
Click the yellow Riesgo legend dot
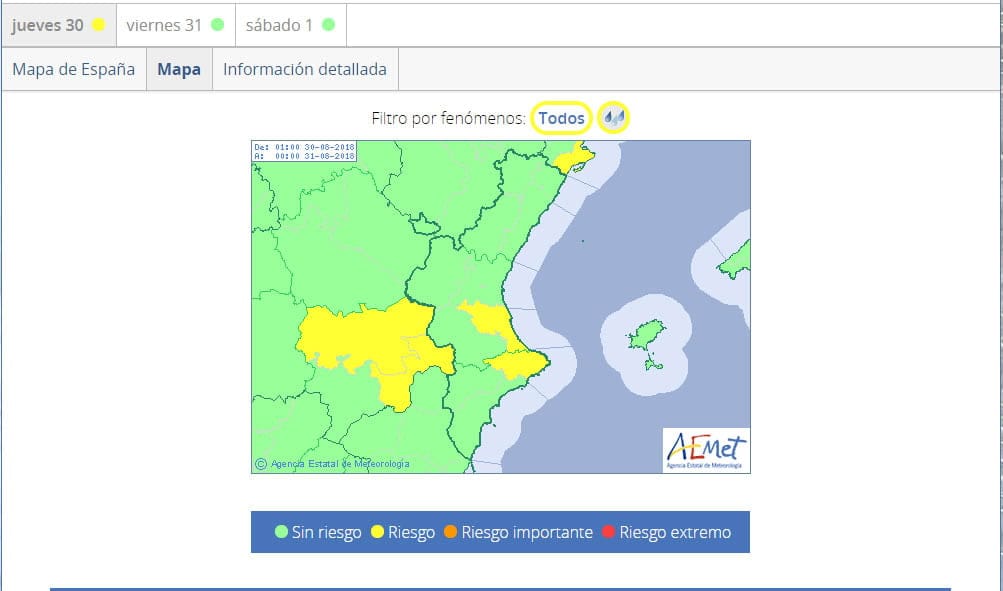(378, 533)
